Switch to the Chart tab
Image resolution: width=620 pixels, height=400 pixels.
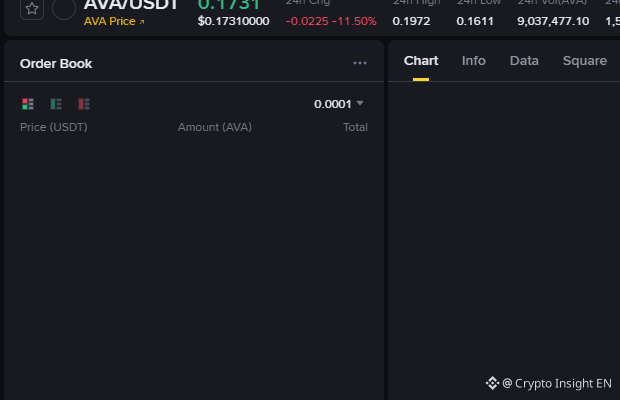pos(421,61)
